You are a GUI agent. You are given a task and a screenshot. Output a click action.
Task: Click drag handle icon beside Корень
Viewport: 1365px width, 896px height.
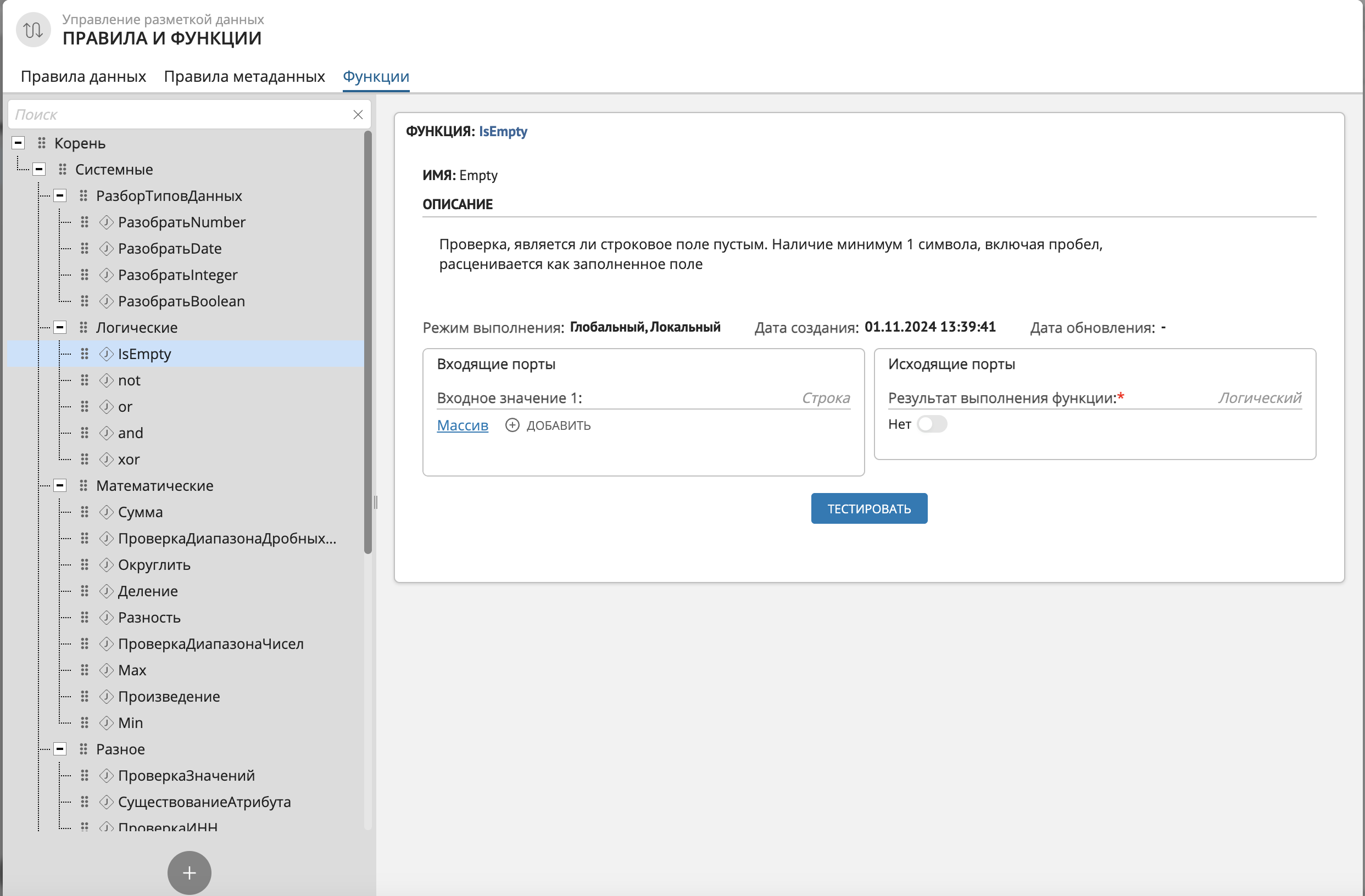(x=41, y=143)
